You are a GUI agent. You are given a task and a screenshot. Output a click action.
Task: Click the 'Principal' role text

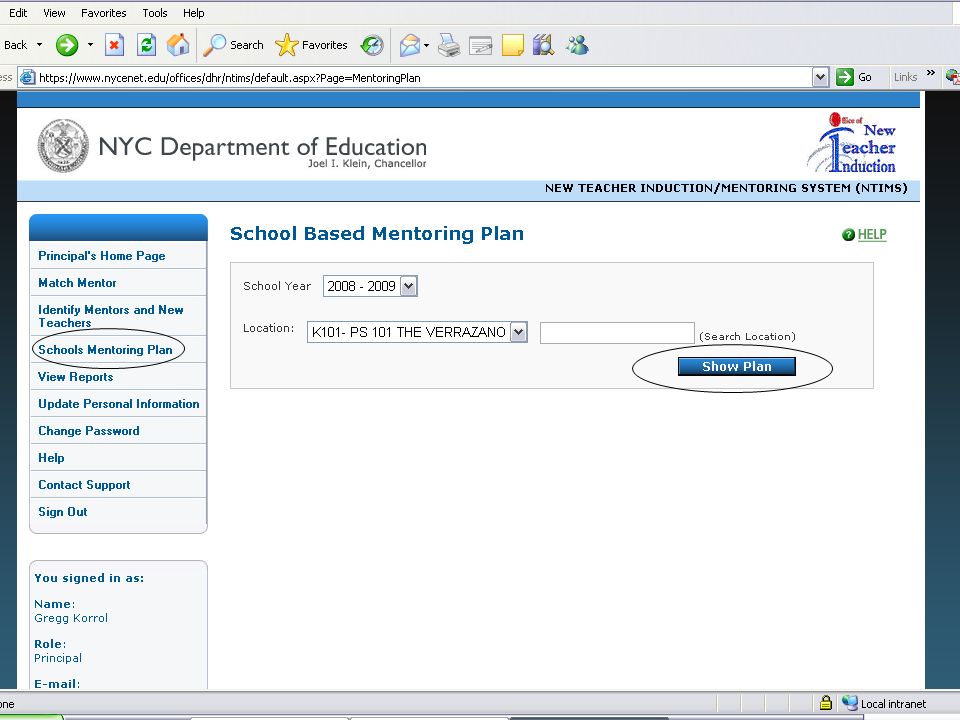tap(58, 658)
